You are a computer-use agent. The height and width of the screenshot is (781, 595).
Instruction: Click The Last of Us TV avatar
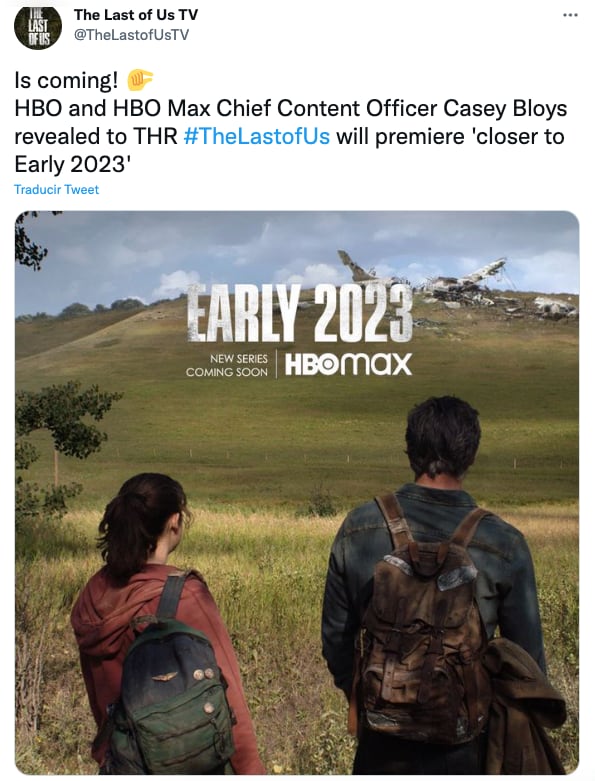(x=38, y=26)
